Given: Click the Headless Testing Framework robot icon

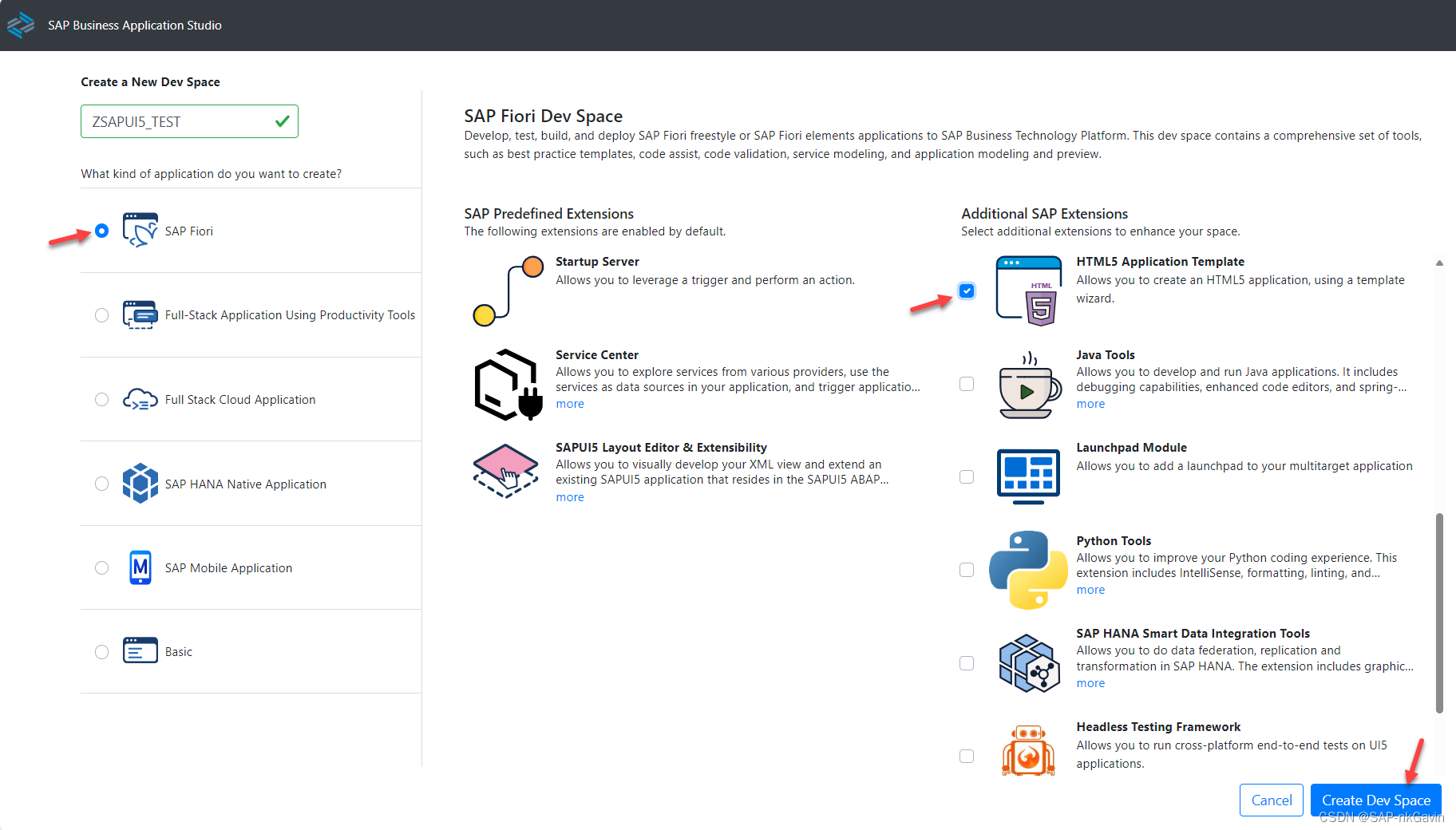Looking at the screenshot, I should click(1028, 750).
